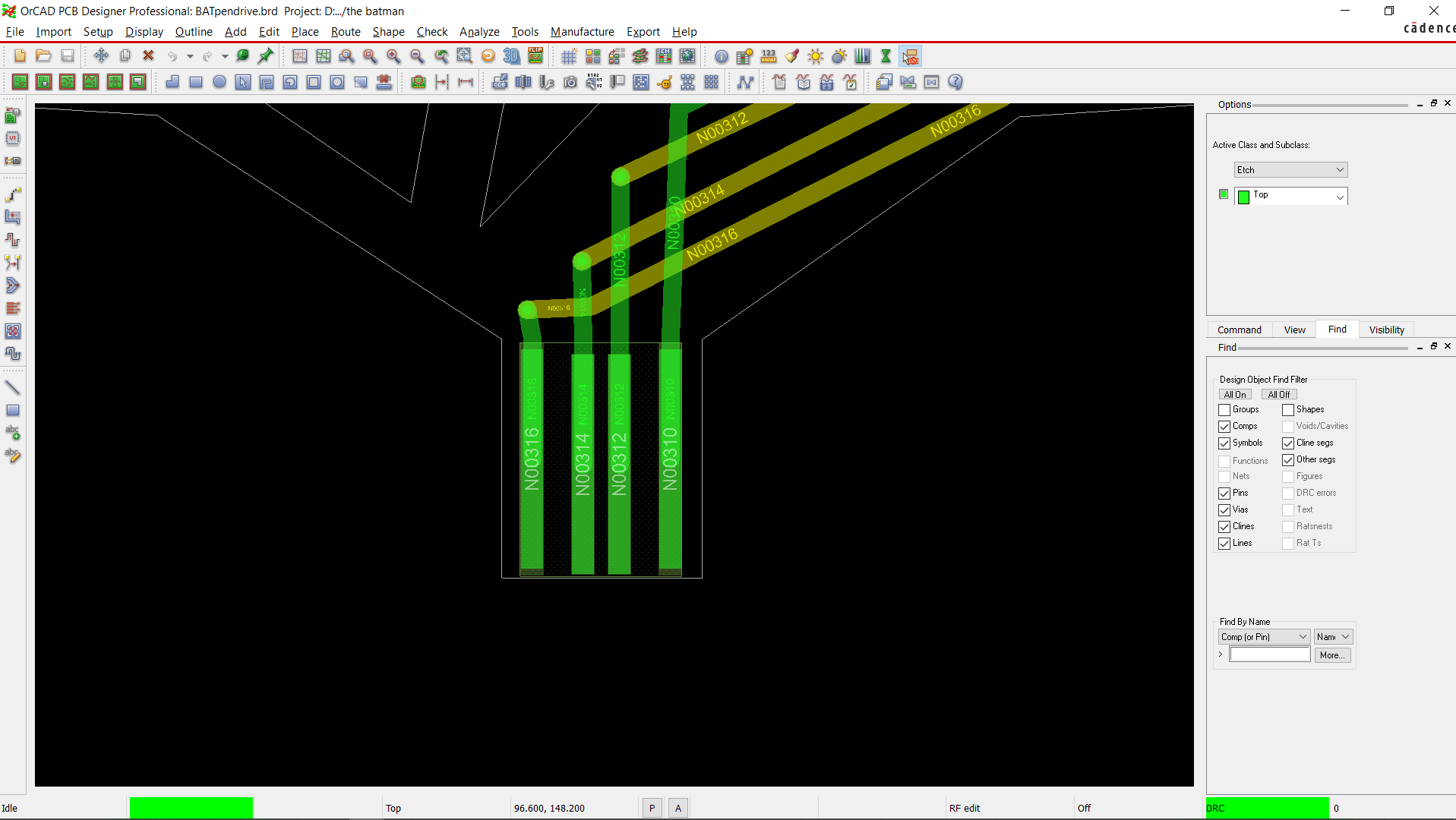Expand the Redo history dropdown arrow
The height and width of the screenshot is (820, 1456).
click(x=225, y=56)
